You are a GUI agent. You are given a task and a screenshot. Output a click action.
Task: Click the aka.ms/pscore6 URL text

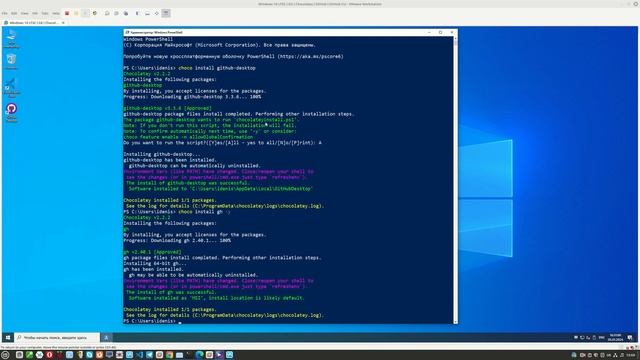pos(310,56)
